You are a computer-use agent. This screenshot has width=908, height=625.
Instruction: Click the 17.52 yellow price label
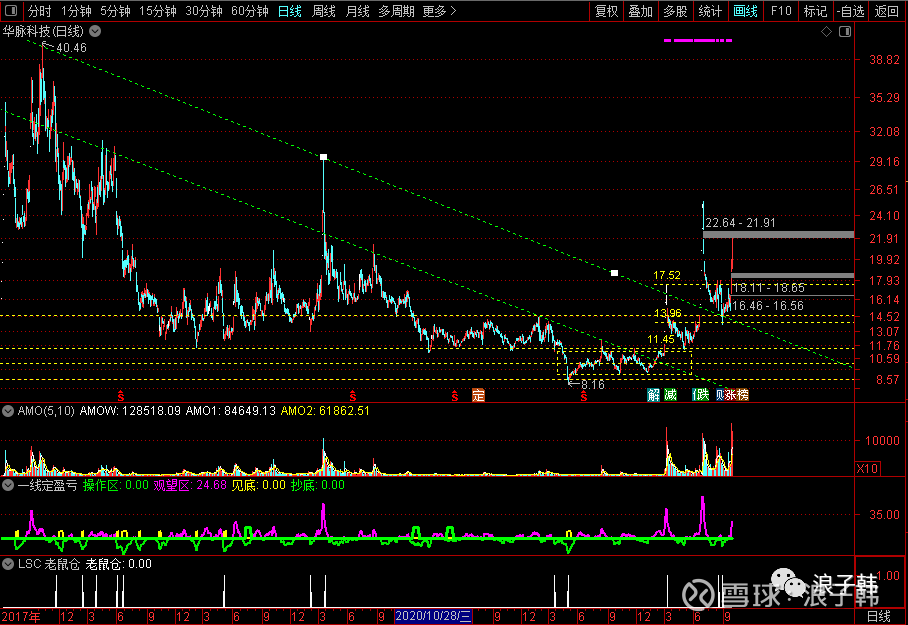click(667, 275)
